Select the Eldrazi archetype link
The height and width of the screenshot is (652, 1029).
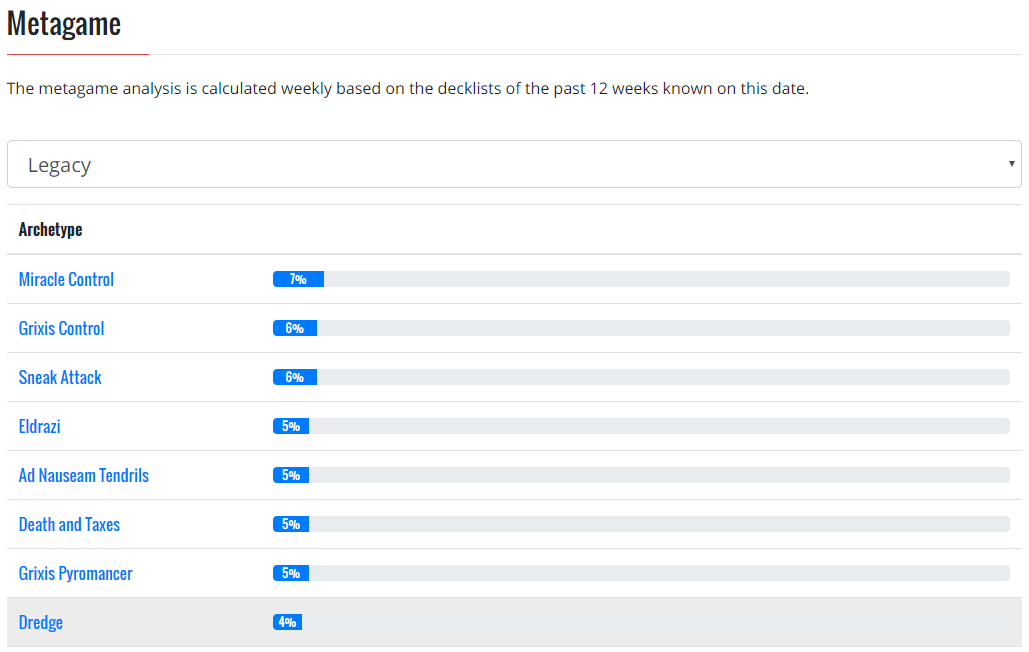[x=39, y=426]
